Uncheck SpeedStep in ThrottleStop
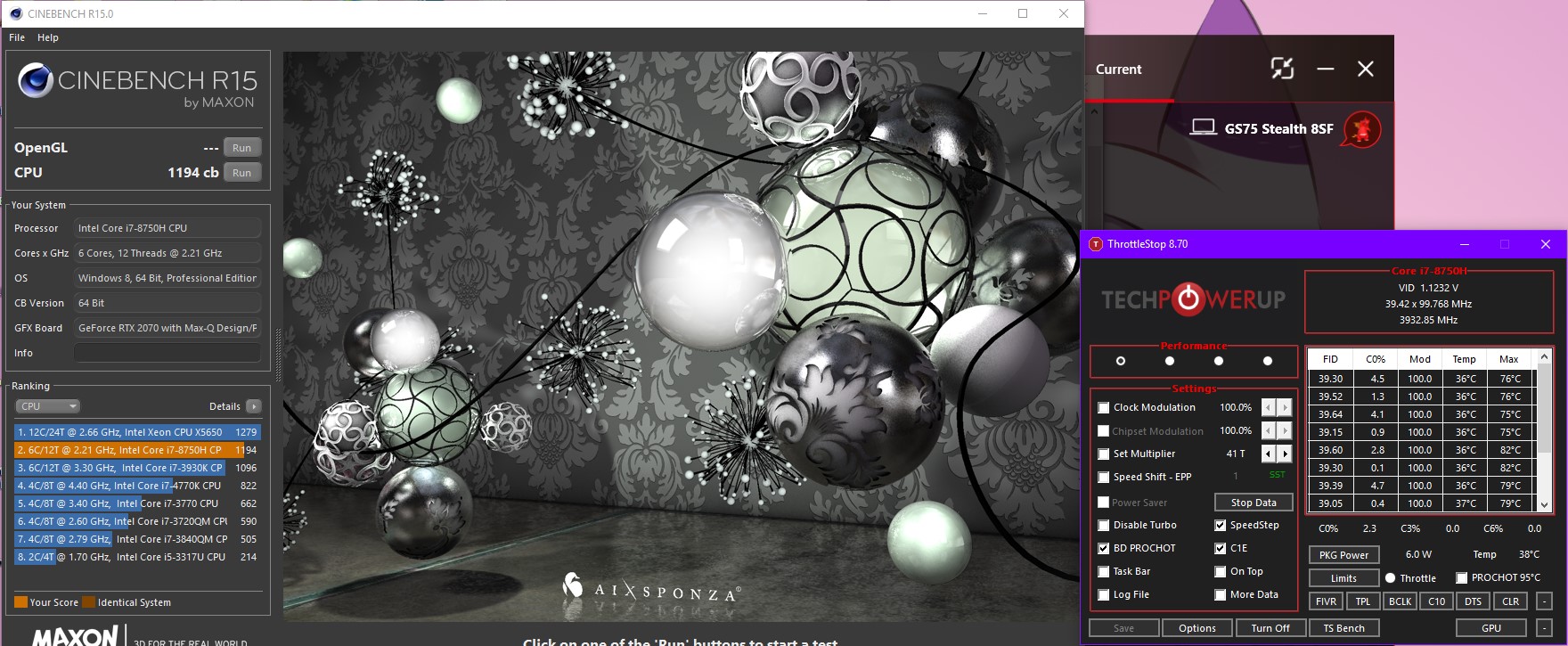Viewport: 1568px width, 646px height. point(1221,525)
